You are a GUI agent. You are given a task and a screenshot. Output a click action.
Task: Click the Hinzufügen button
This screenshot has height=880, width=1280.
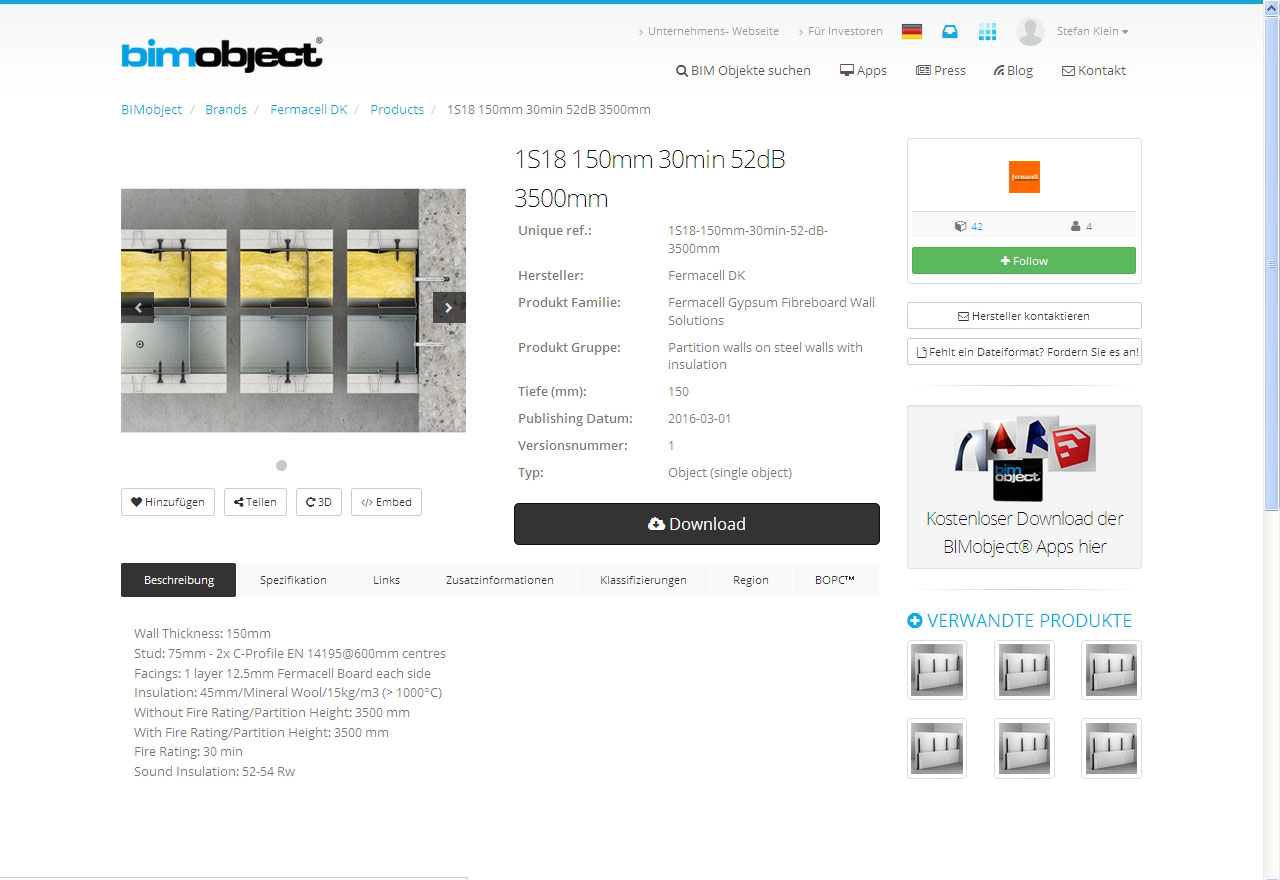(168, 502)
